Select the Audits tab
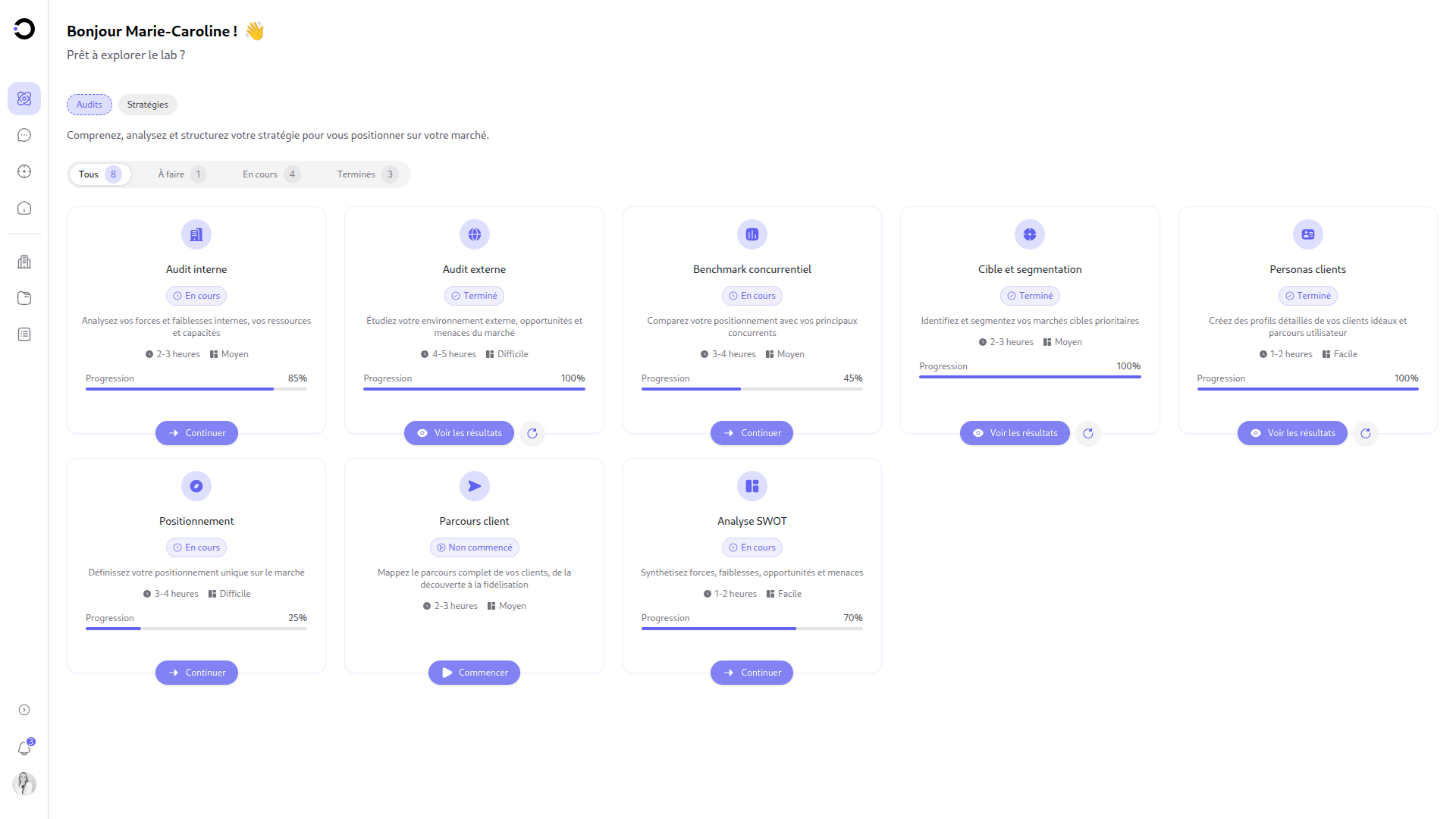The image size is (1456, 819). pos(89,105)
